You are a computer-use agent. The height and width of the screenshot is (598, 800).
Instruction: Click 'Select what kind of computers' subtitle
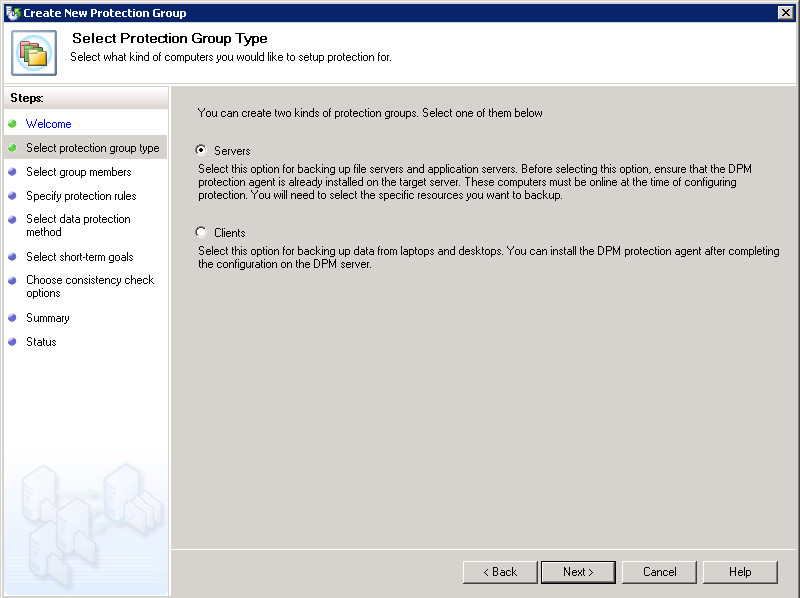coord(231,57)
